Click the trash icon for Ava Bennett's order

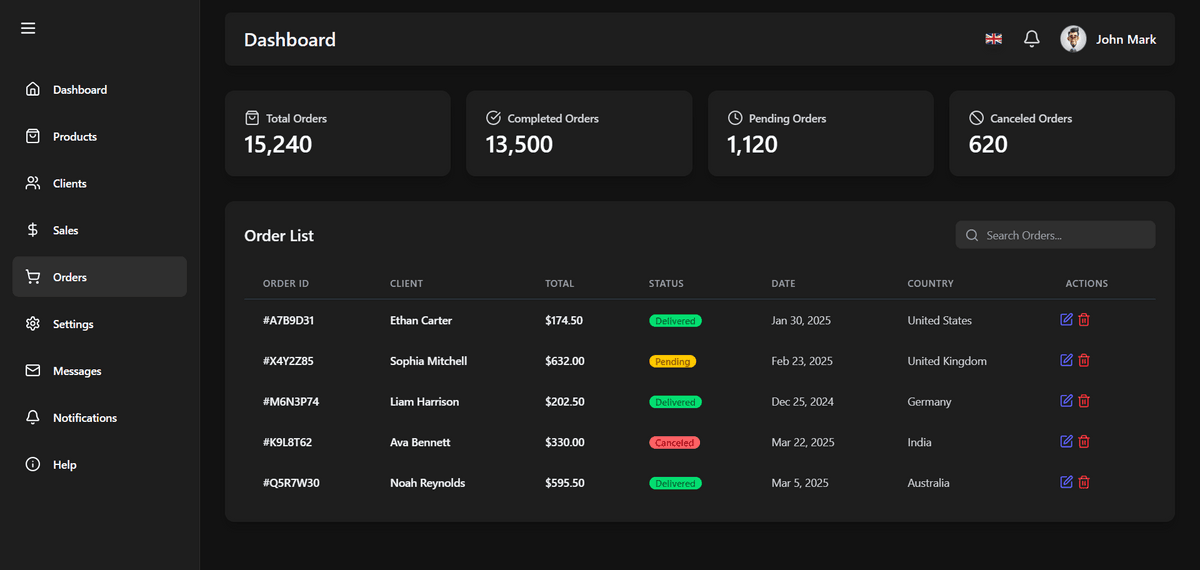click(x=1084, y=442)
